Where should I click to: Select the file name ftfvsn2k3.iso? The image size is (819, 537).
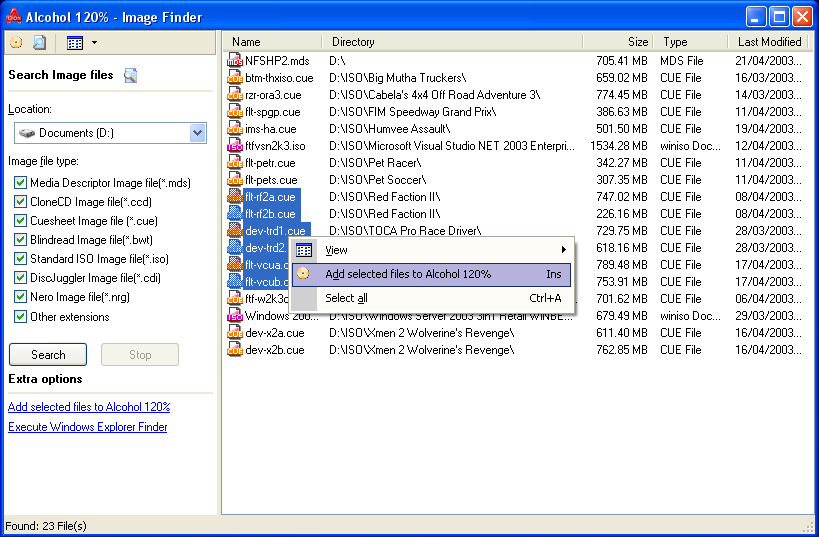point(275,146)
